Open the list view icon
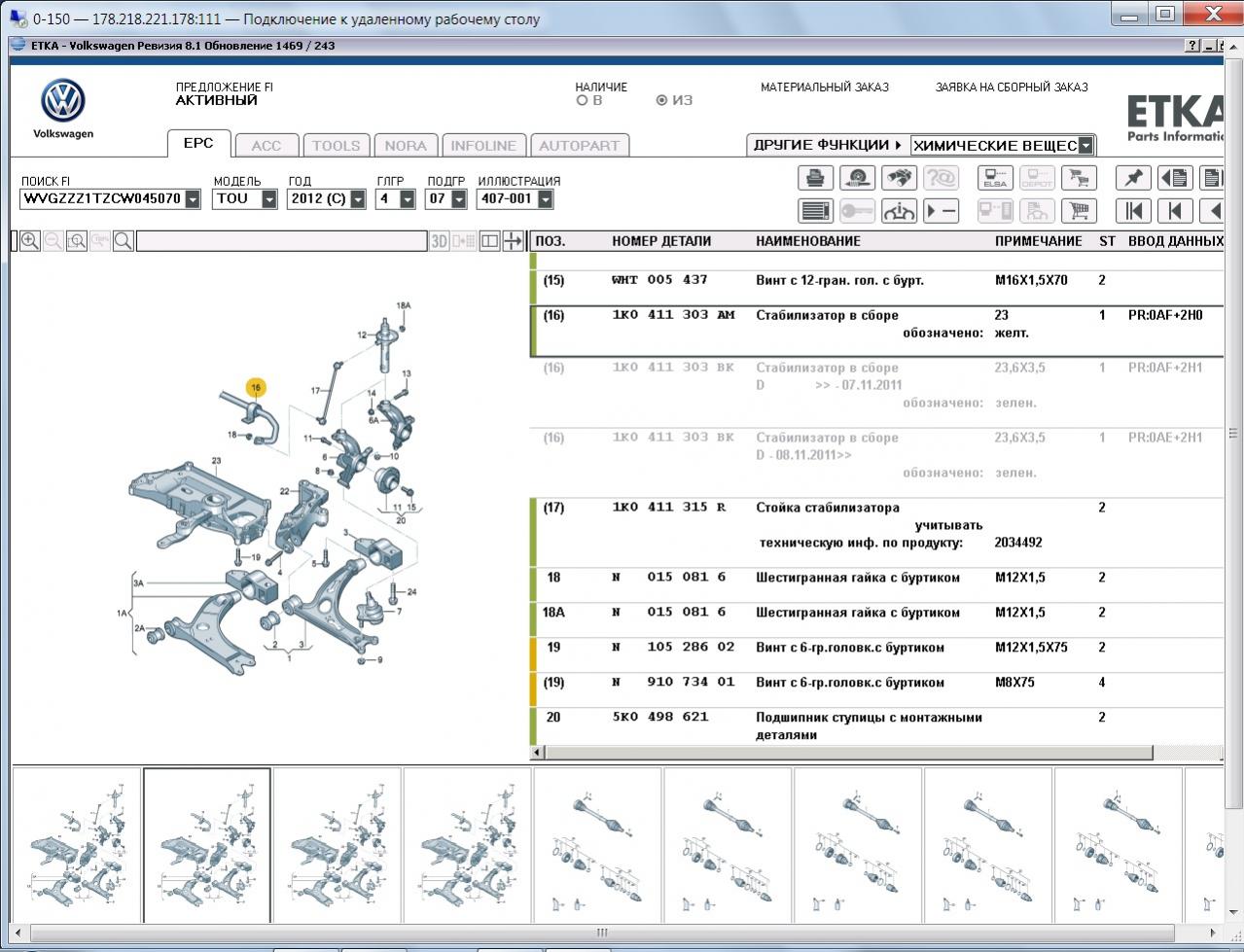 (x=816, y=210)
